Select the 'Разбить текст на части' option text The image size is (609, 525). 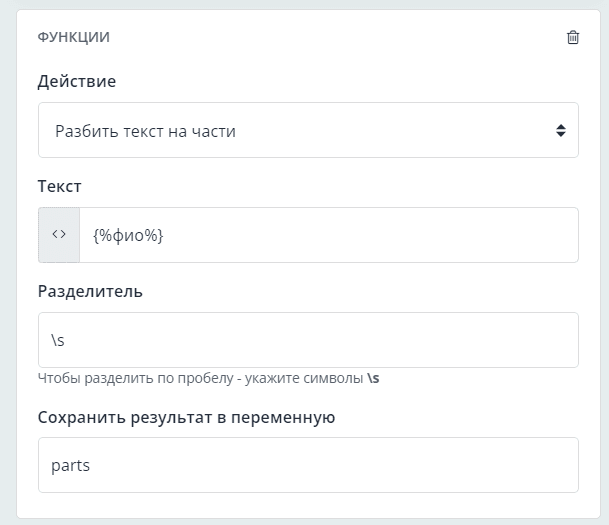click(146, 130)
